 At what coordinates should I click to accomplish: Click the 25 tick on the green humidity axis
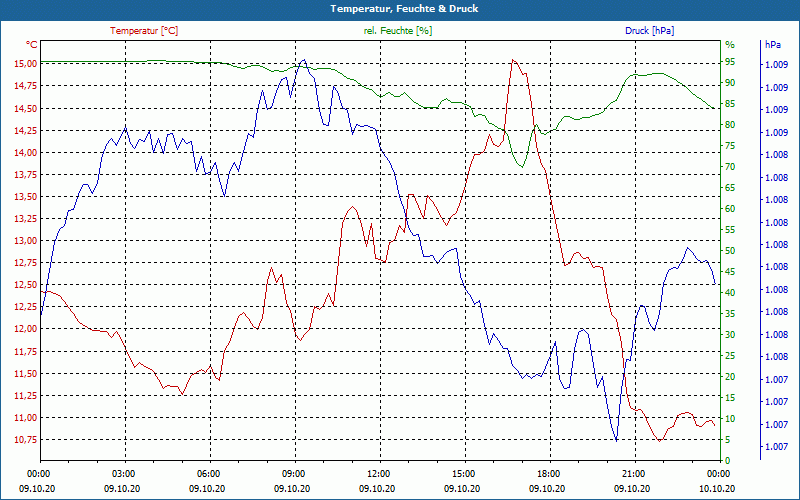(730, 356)
